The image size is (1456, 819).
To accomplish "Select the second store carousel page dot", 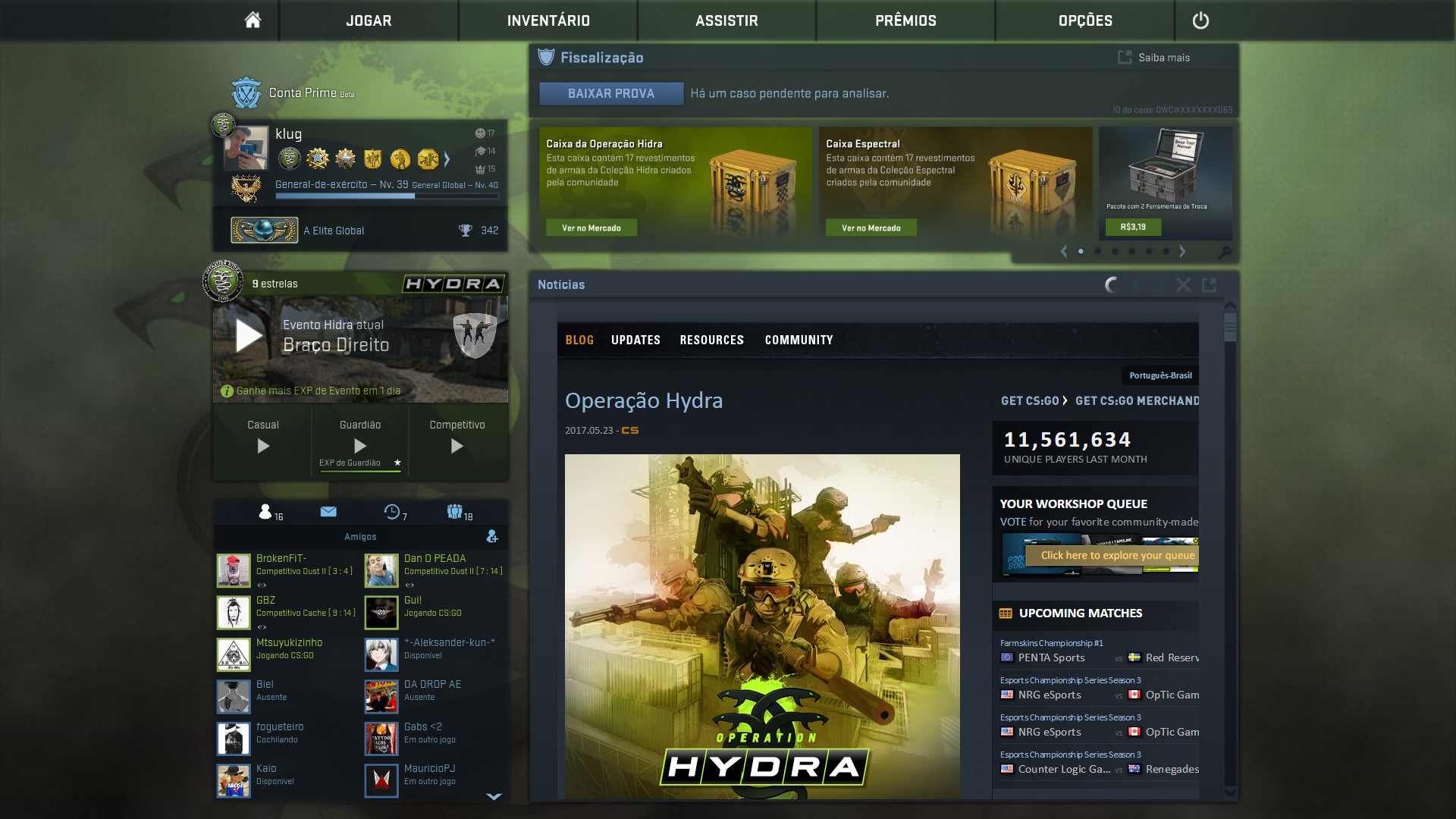I will 1098,252.
